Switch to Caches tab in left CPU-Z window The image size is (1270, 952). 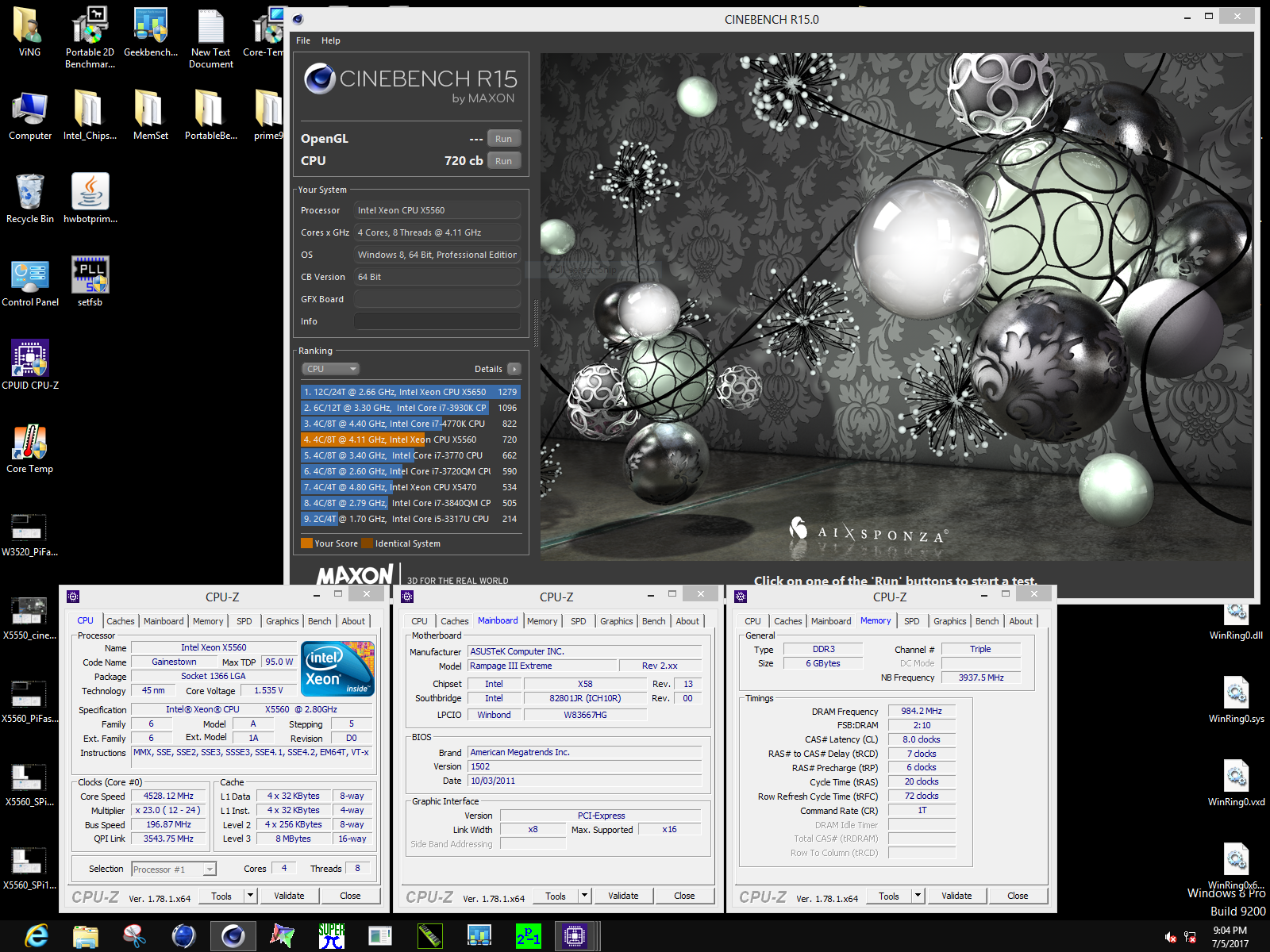coord(121,621)
